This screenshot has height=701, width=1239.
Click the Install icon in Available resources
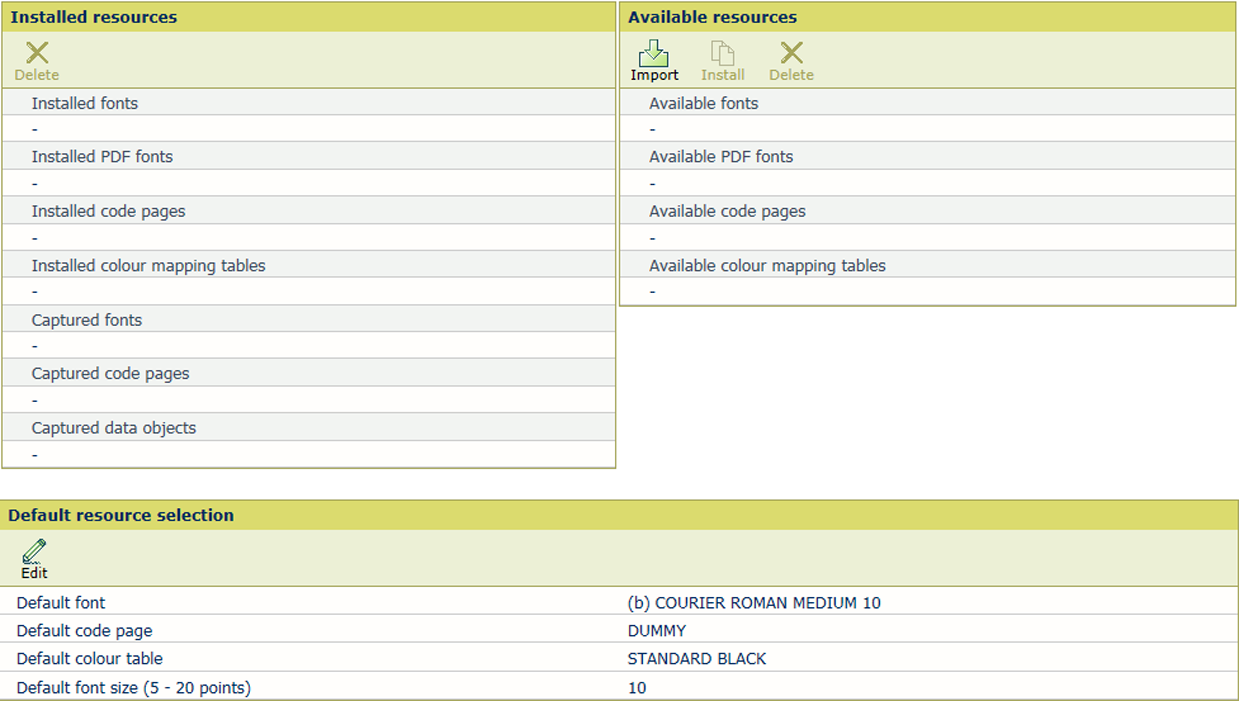(x=722, y=61)
